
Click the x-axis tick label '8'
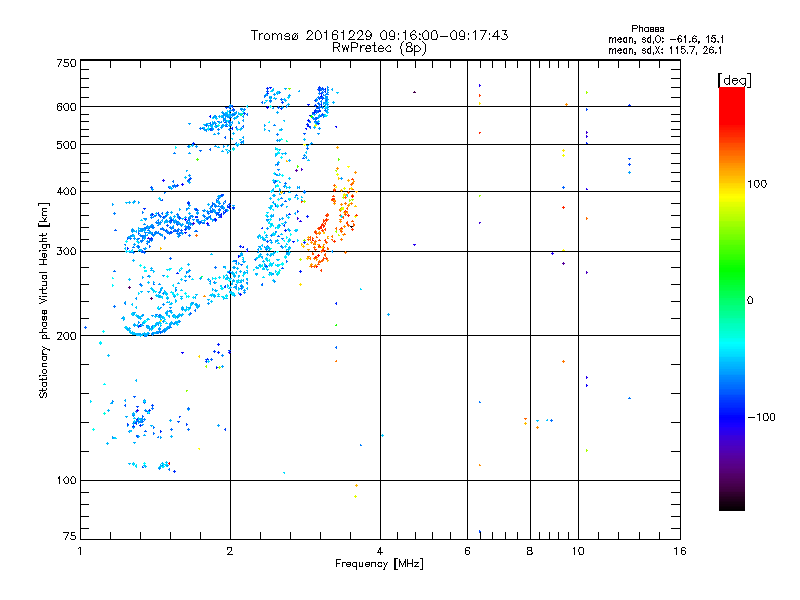coord(530,551)
